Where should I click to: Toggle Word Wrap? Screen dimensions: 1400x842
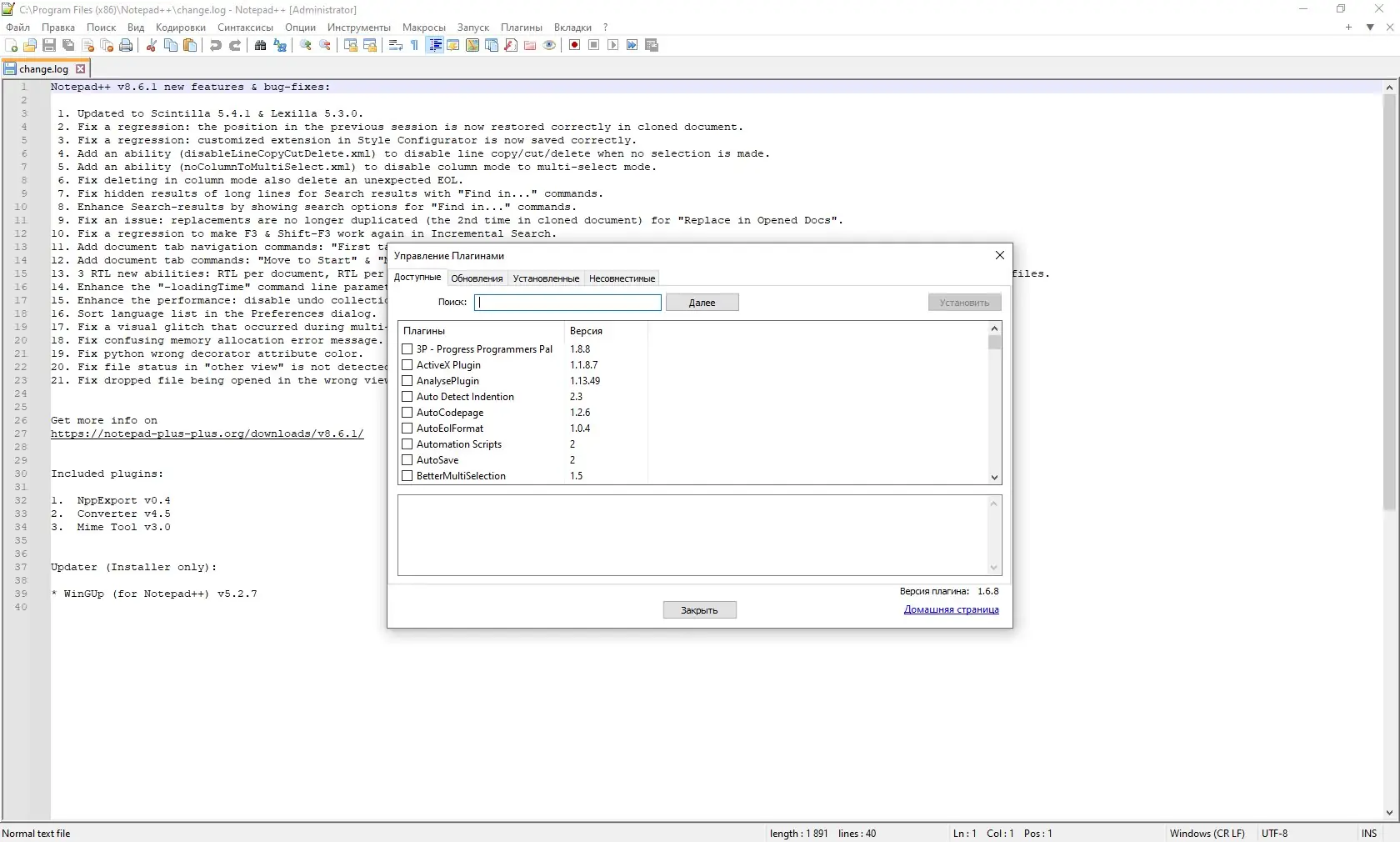click(395, 46)
